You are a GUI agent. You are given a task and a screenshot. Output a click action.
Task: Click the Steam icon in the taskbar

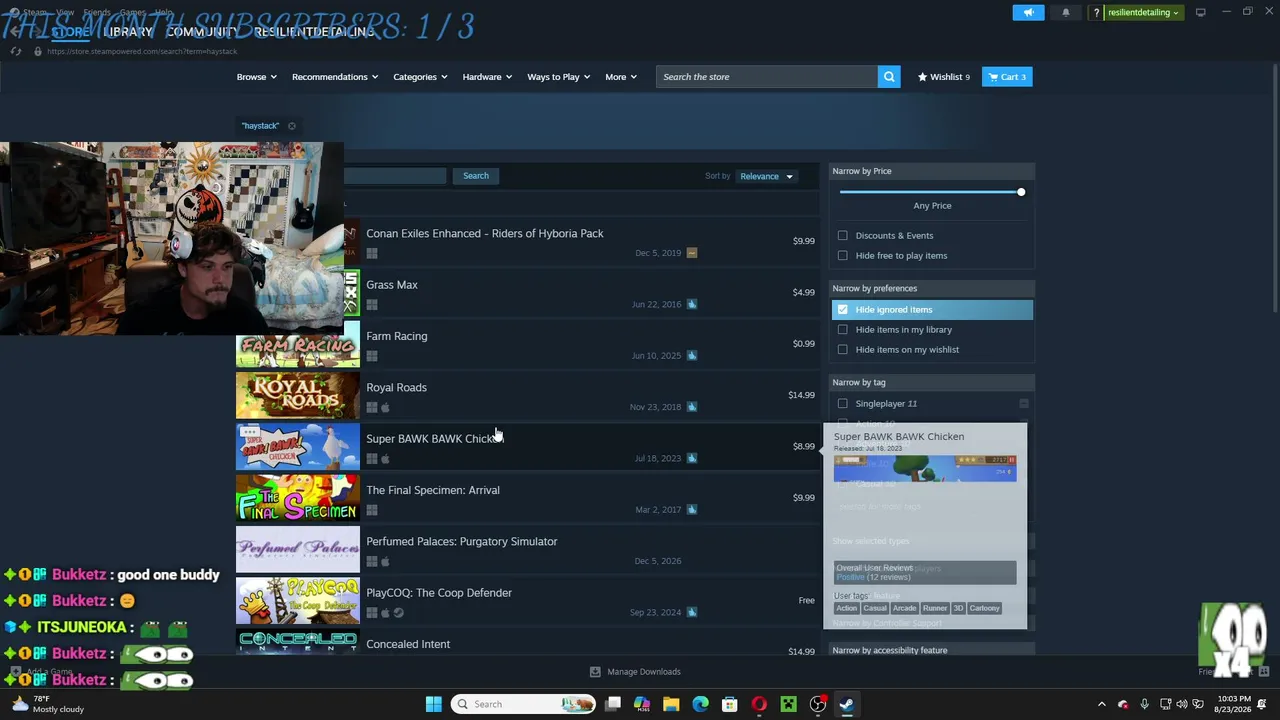[x=847, y=704]
